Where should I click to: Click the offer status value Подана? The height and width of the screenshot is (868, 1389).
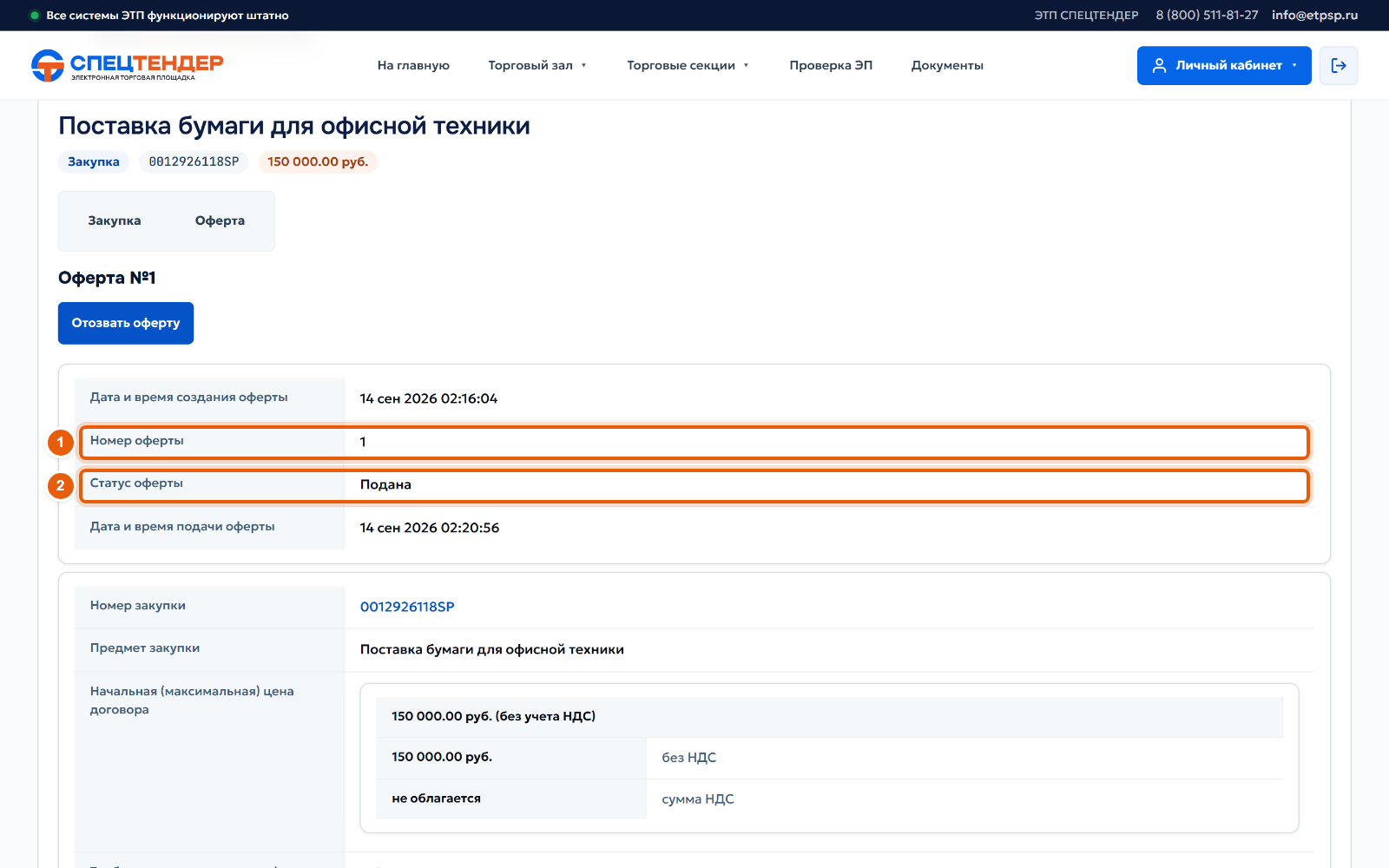tap(385, 484)
